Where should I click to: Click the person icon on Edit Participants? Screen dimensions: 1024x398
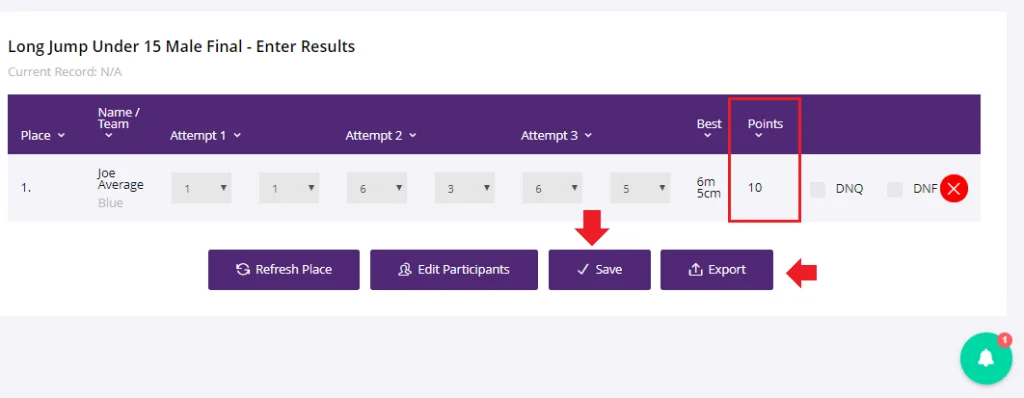click(404, 269)
